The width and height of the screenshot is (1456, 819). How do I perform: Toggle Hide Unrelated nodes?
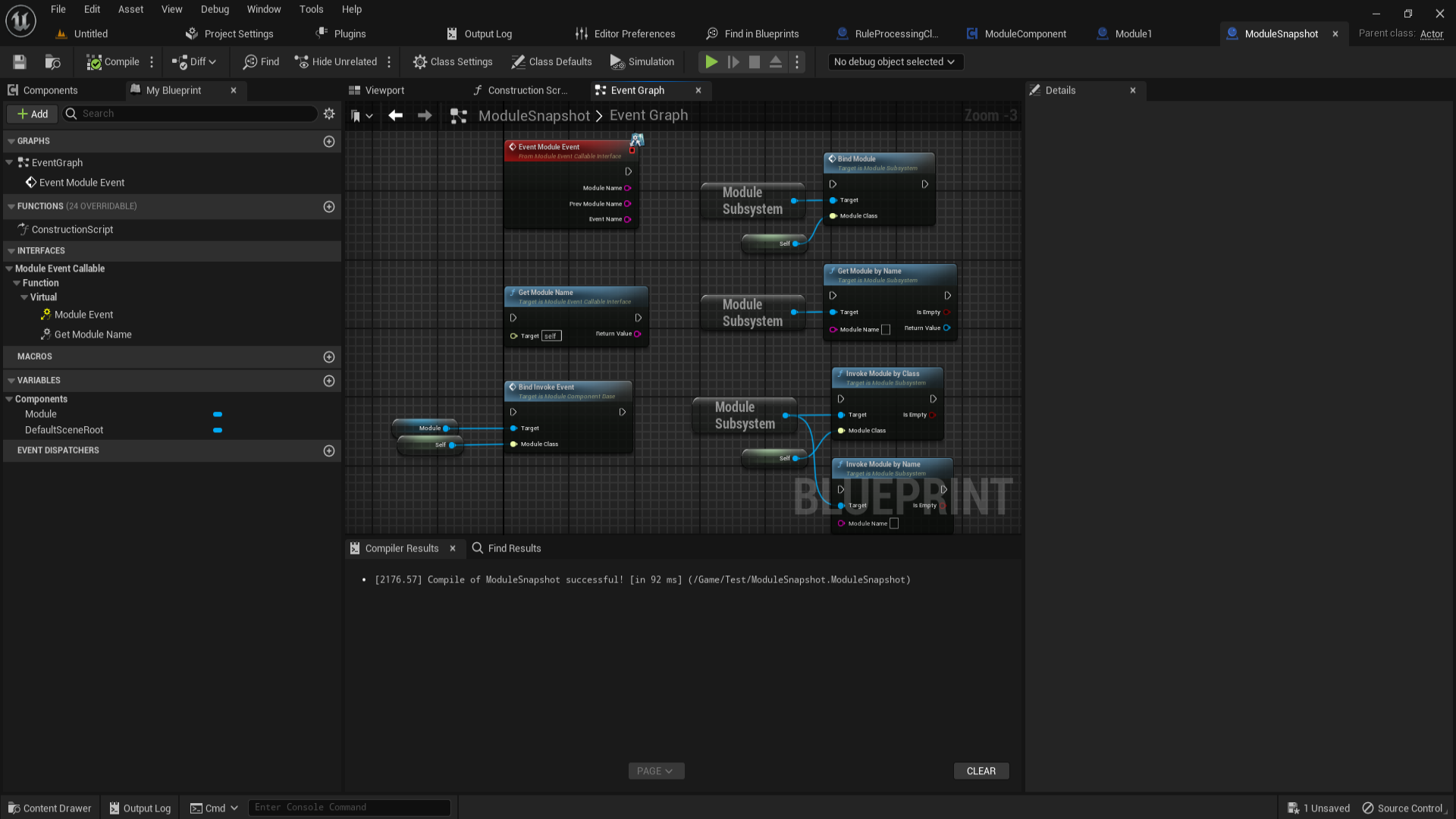(x=335, y=62)
